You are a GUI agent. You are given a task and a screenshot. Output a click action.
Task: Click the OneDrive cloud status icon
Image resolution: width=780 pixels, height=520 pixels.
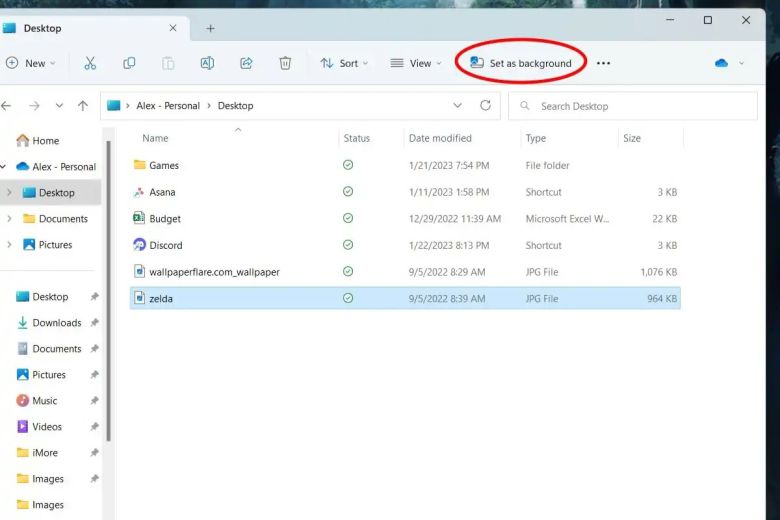[721, 63]
